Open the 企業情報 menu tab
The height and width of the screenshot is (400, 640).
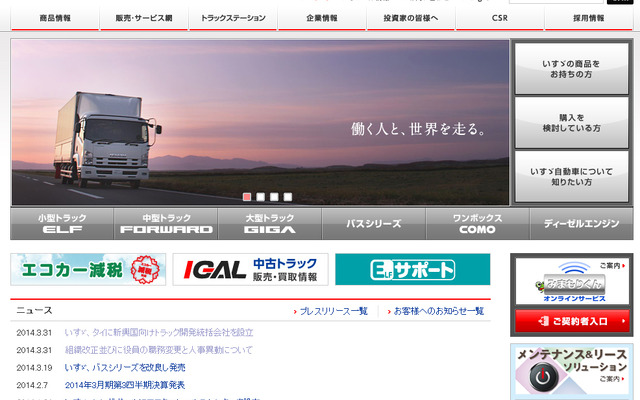click(322, 18)
